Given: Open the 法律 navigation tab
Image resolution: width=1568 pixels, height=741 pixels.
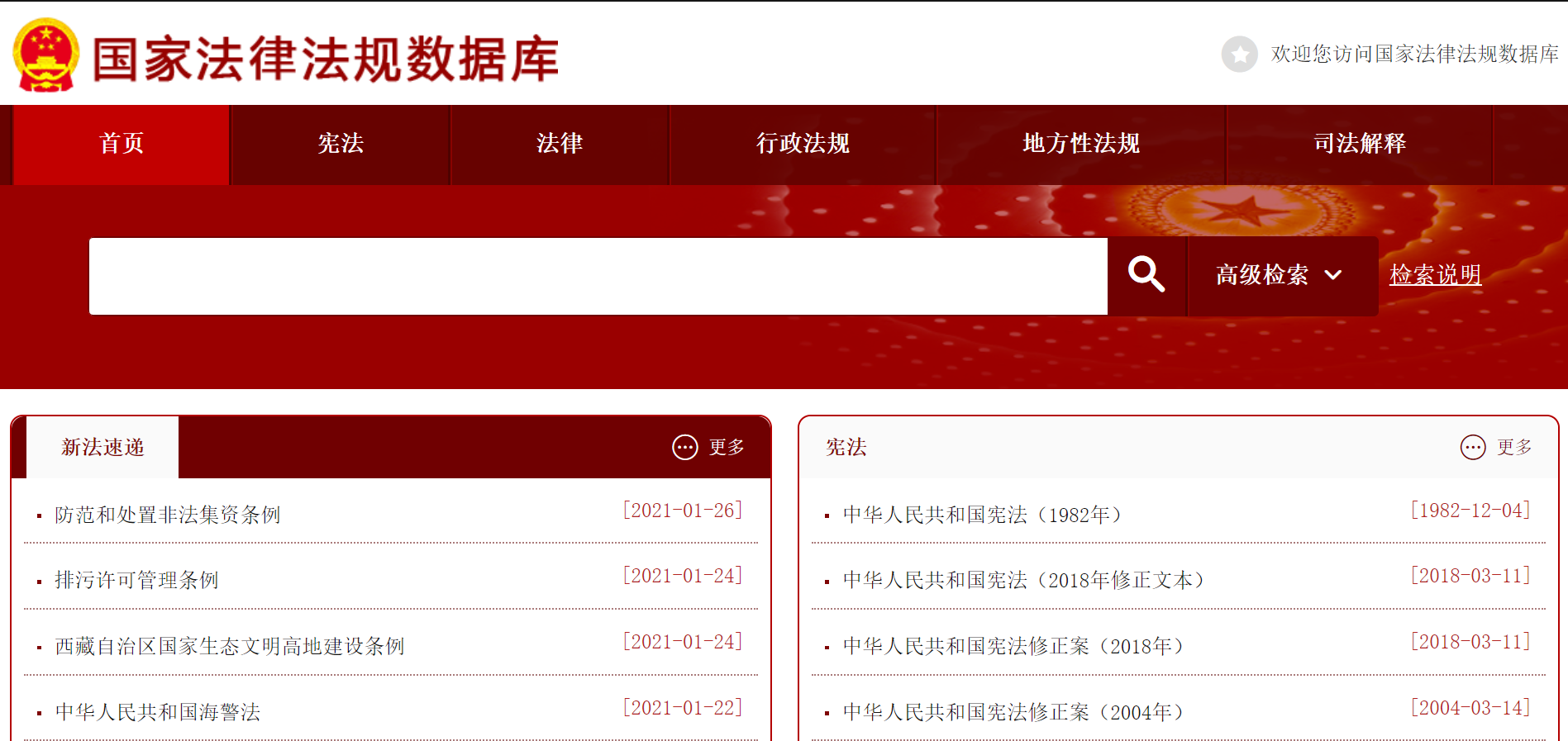Looking at the screenshot, I should [560, 144].
